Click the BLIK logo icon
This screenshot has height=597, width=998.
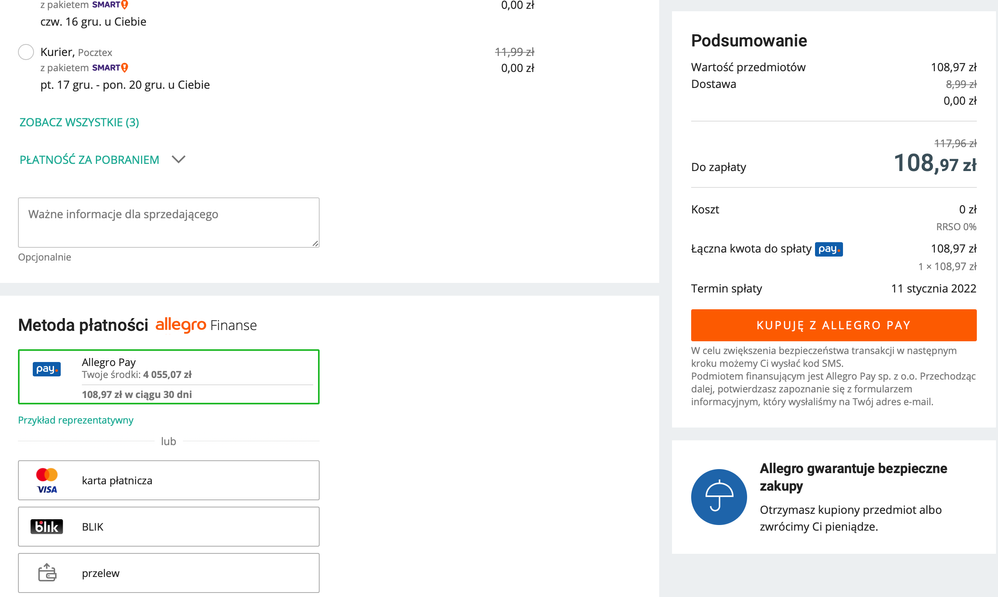pyautogui.click(x=47, y=527)
